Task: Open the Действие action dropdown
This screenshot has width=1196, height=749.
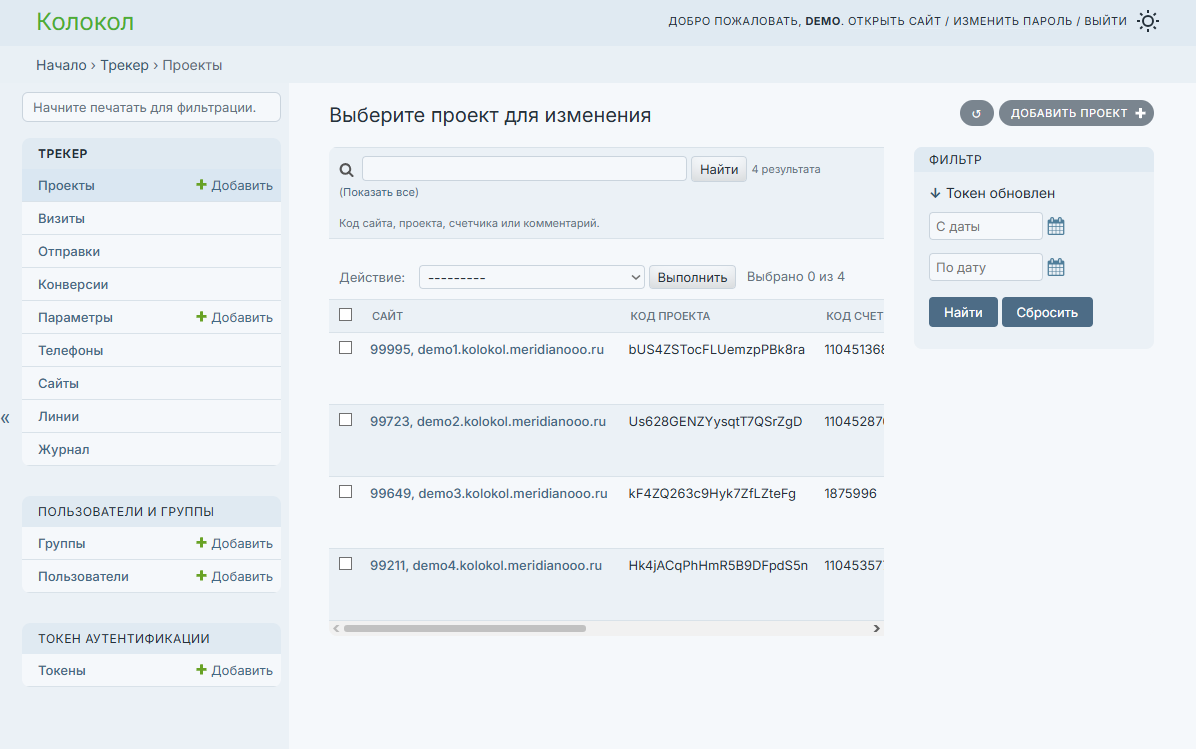Action: coord(532,277)
